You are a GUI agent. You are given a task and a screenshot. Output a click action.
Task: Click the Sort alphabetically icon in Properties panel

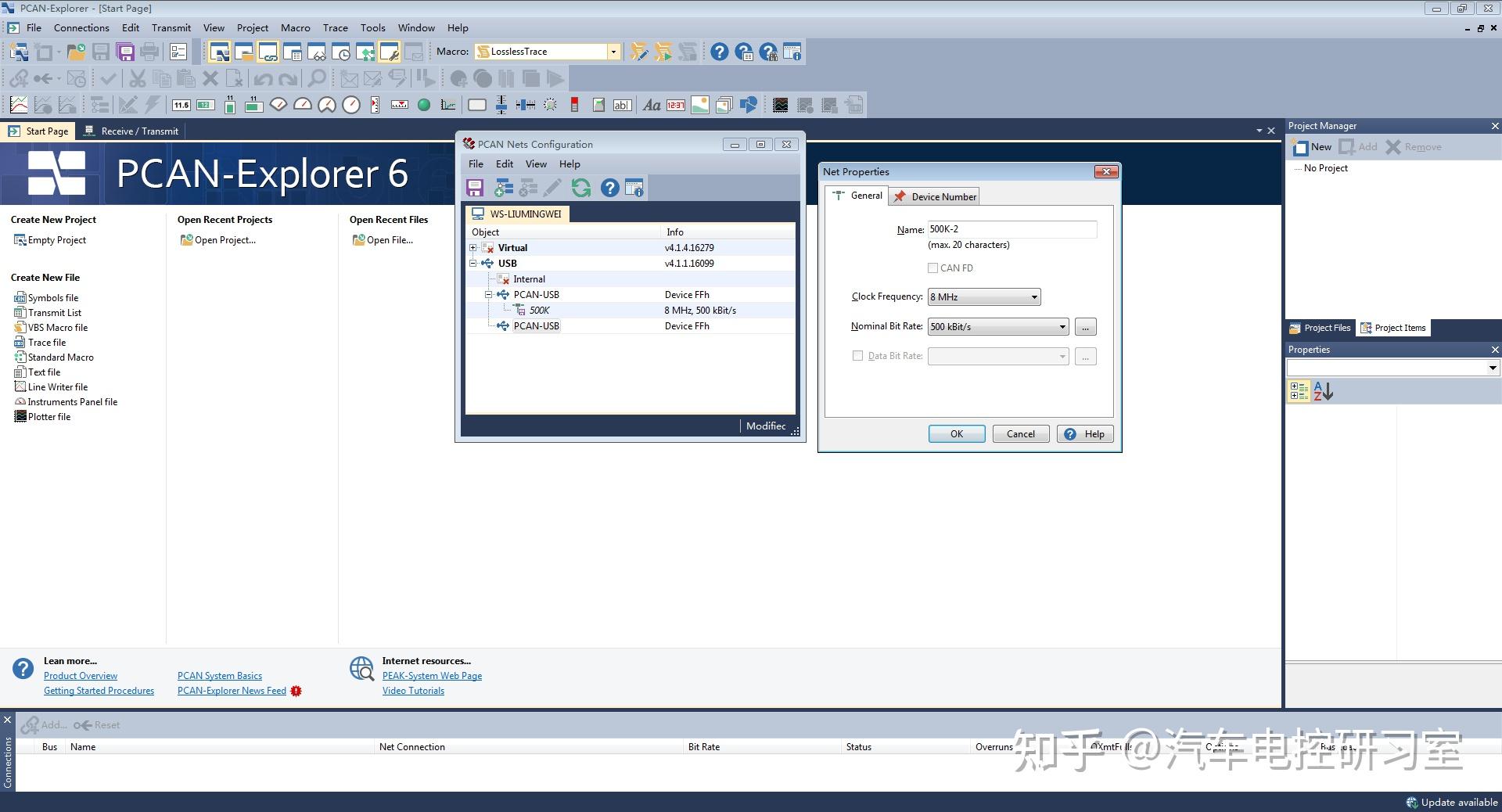[1323, 391]
